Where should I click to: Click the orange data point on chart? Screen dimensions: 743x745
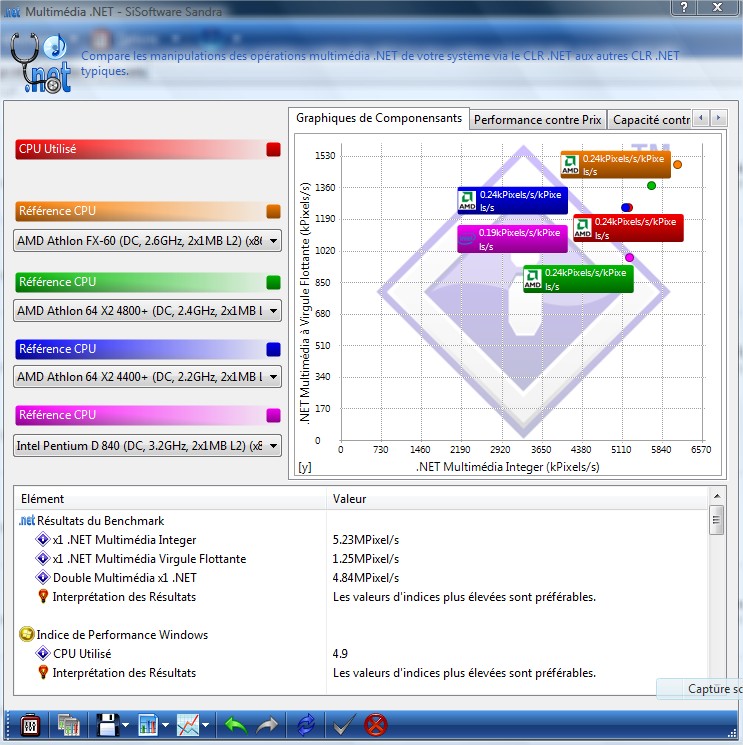[677, 164]
